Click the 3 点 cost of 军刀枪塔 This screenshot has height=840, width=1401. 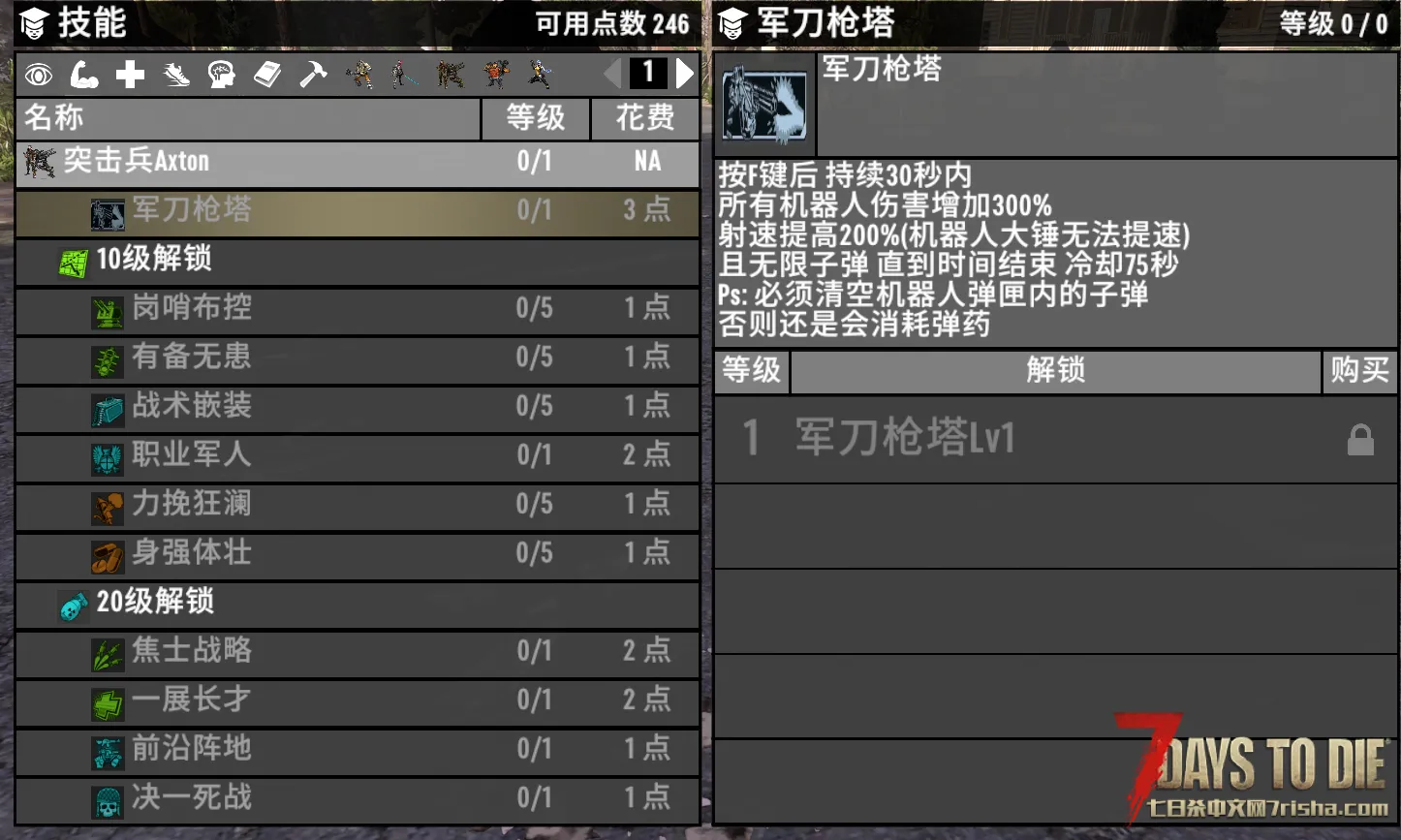point(646,210)
